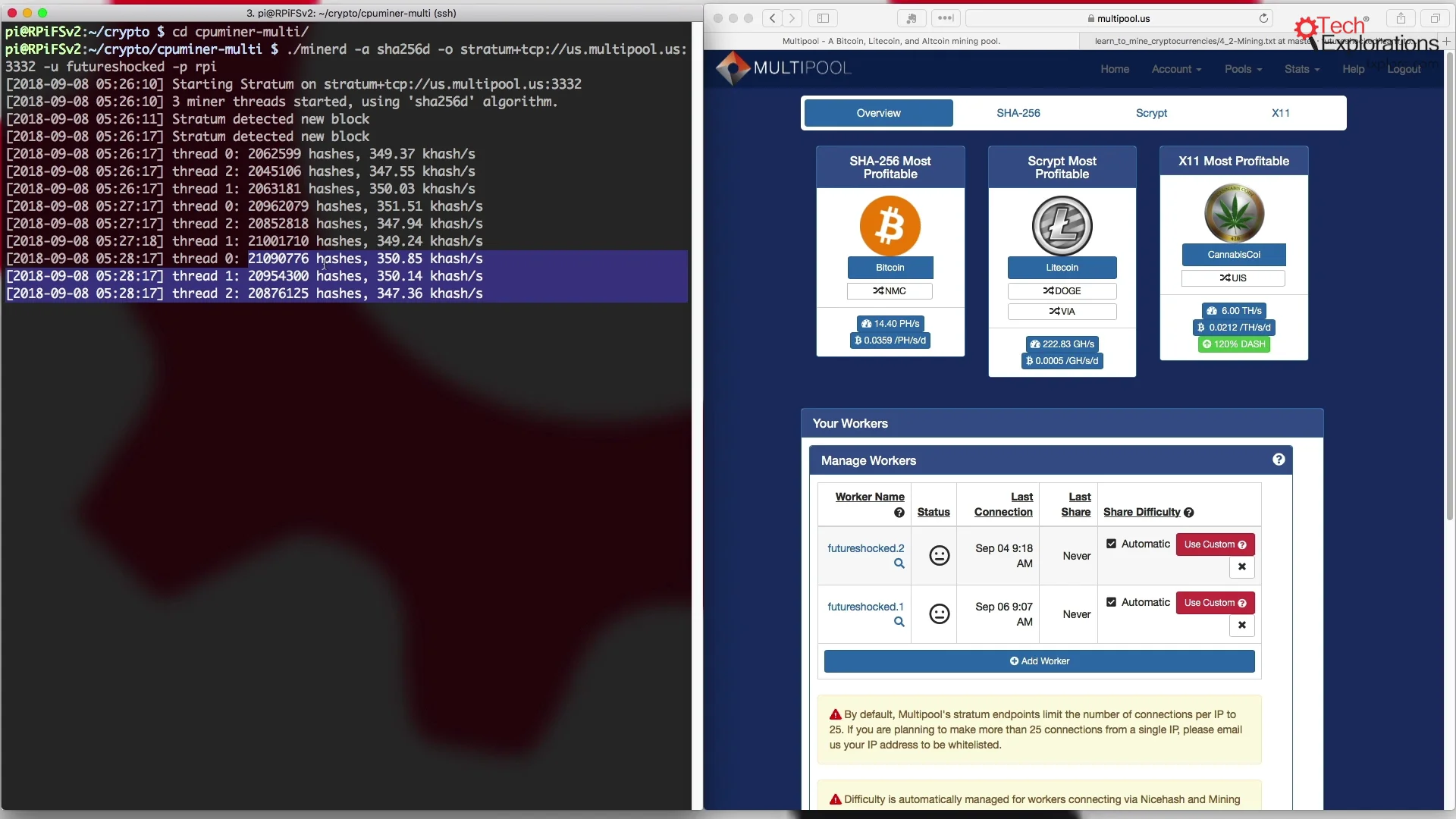Click magnifier icon under futureshocked.2 worker
The width and height of the screenshot is (1456, 819).
point(899,563)
